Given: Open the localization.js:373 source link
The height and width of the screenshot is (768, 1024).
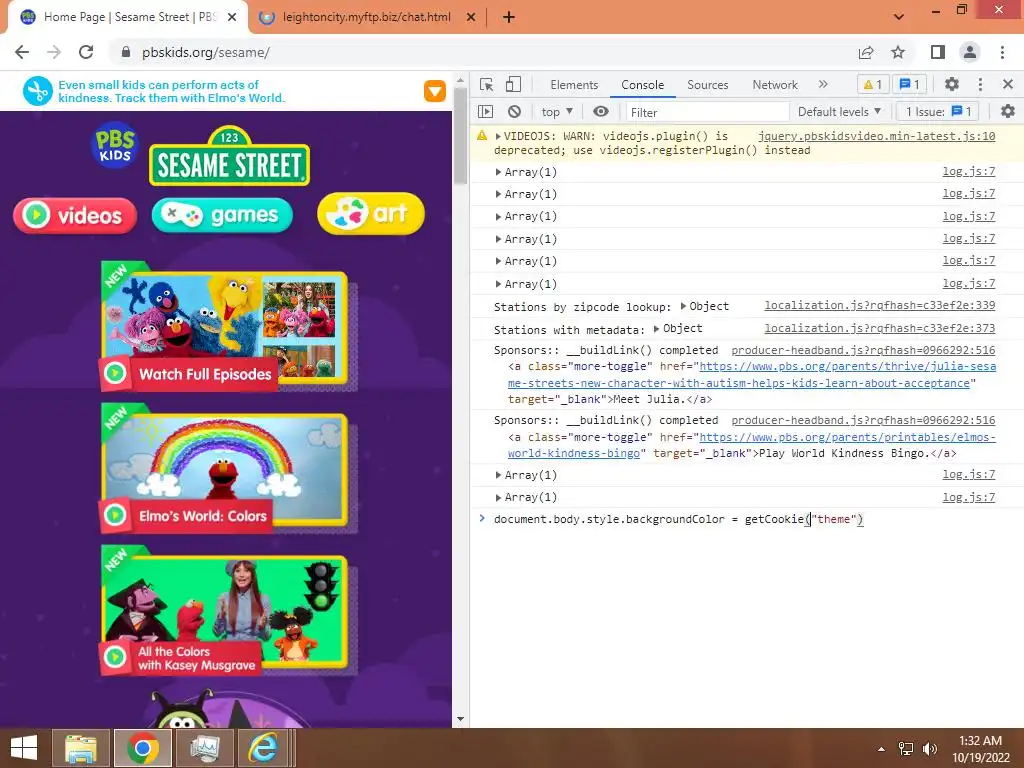Looking at the screenshot, I should pos(880,328).
